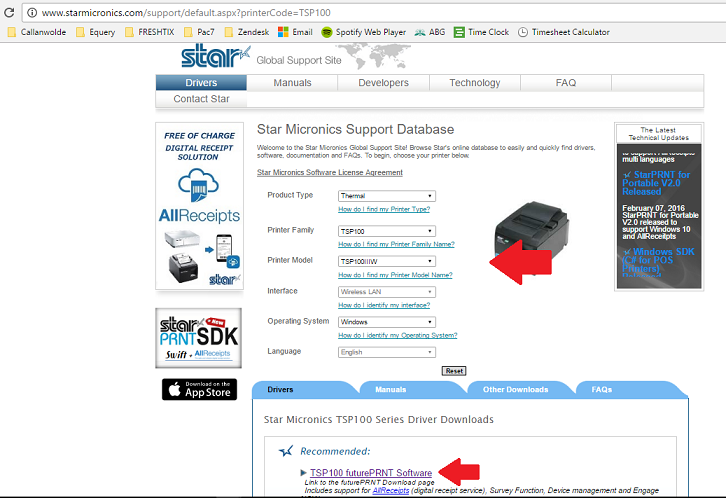
Task: Click the 'Global Support Site' text
Action: [299, 60]
